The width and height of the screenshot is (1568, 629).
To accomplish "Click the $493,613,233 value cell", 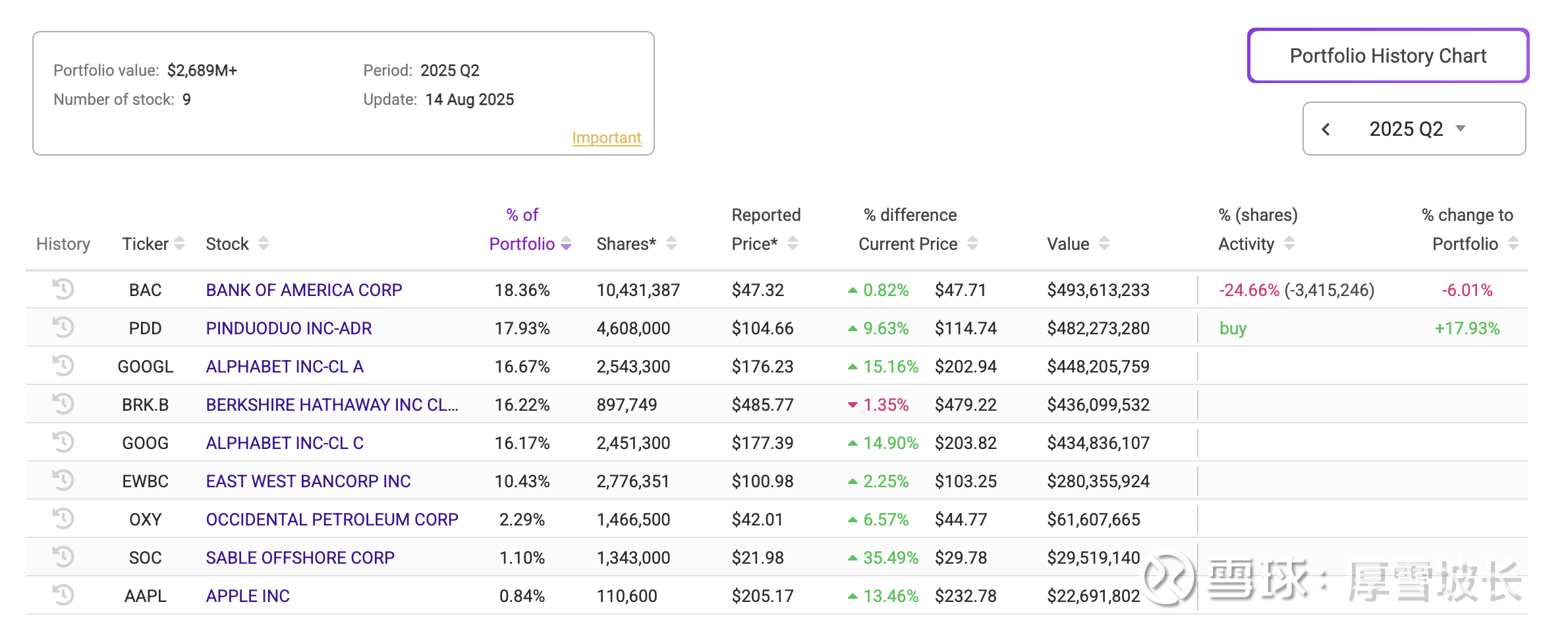I will 1098,290.
